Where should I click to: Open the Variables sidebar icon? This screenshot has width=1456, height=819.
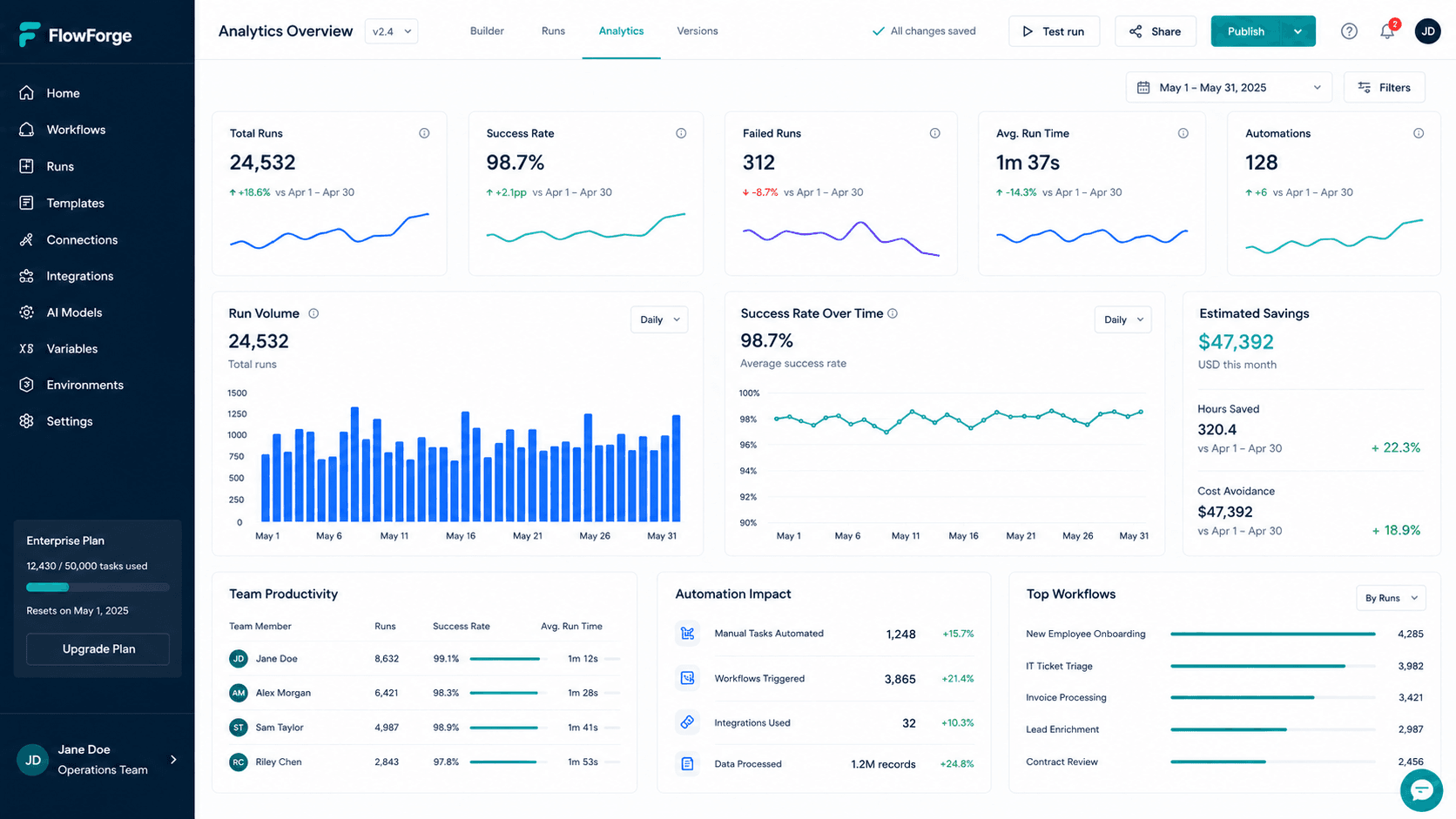tap(27, 348)
